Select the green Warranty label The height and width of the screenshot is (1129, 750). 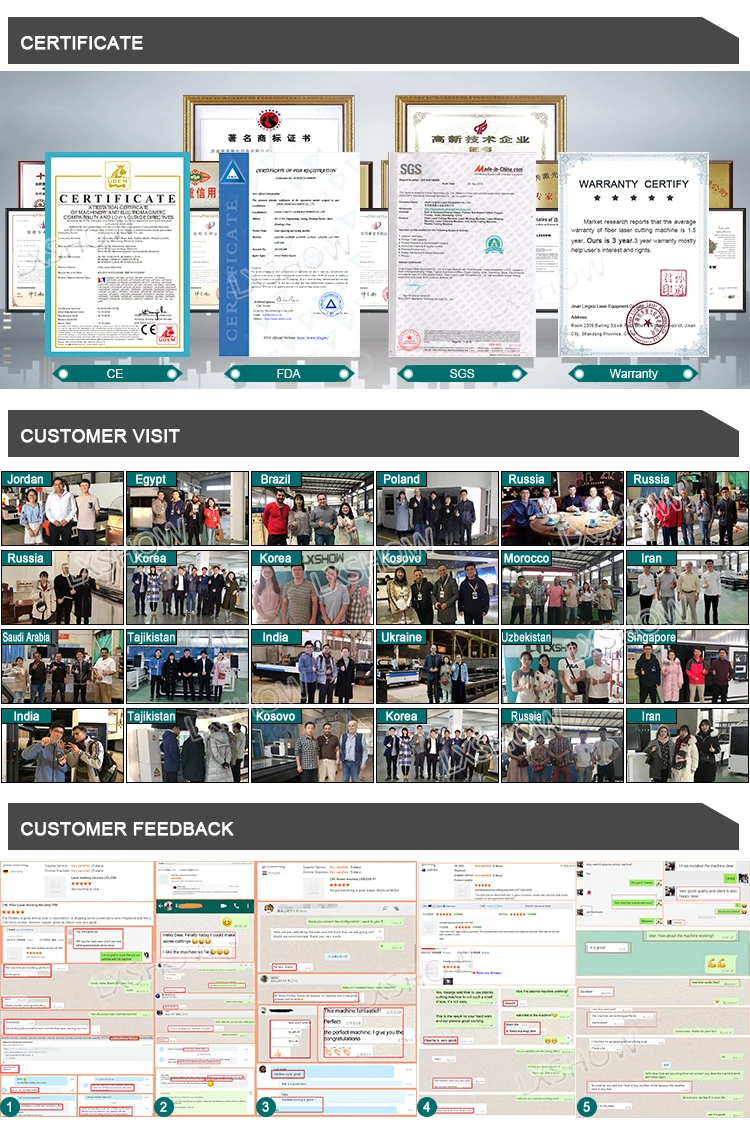click(633, 374)
